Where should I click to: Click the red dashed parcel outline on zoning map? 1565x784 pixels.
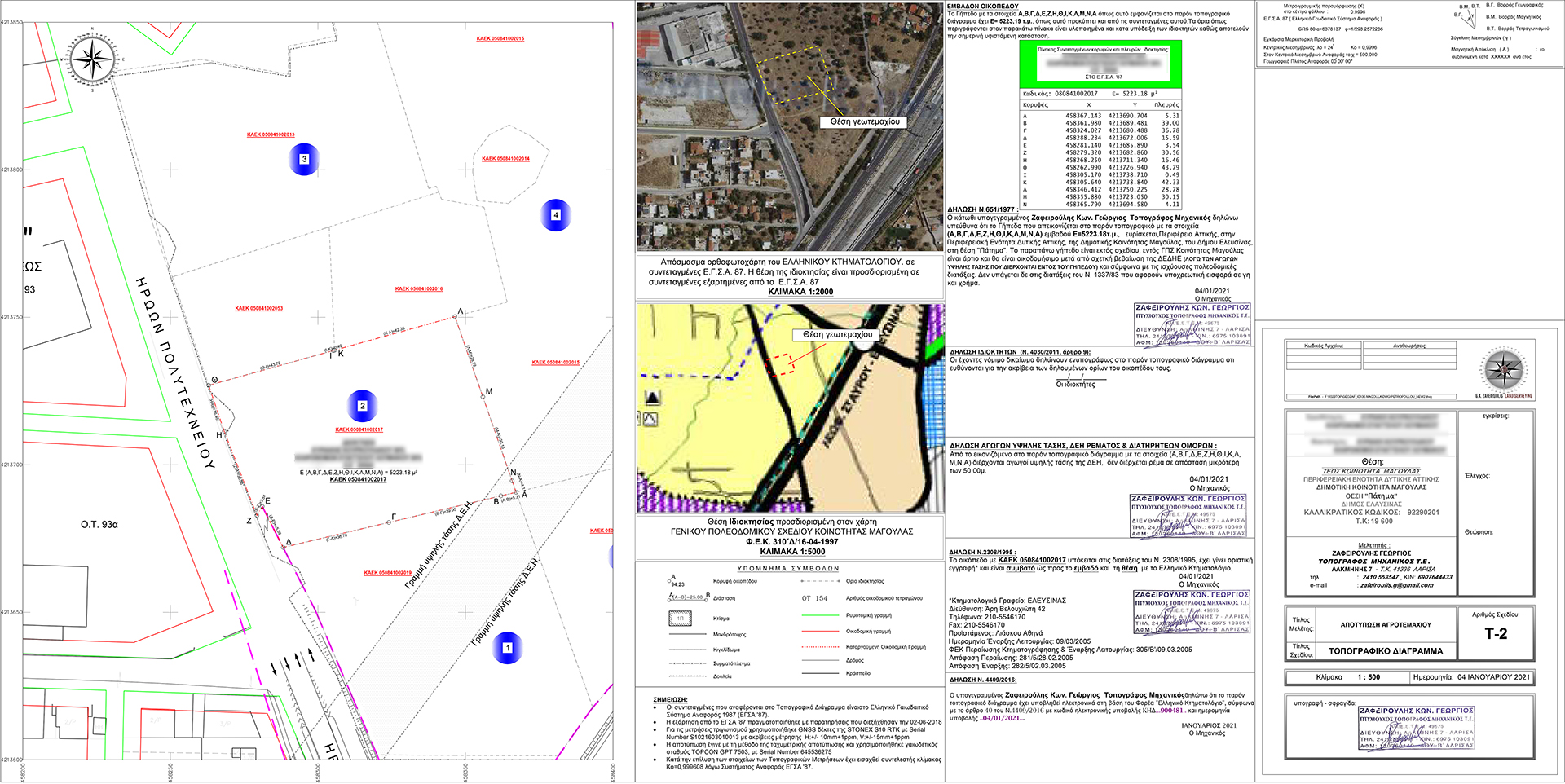(780, 363)
